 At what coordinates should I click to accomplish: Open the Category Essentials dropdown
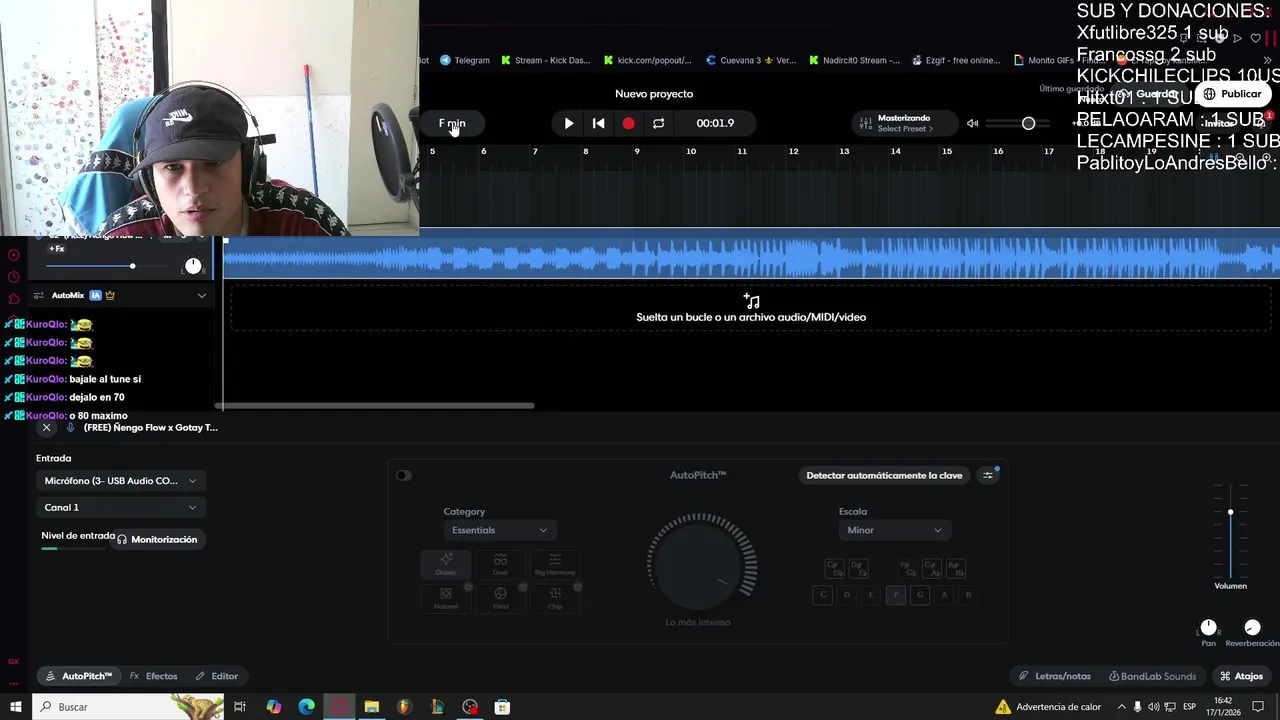pyautogui.click(x=500, y=530)
